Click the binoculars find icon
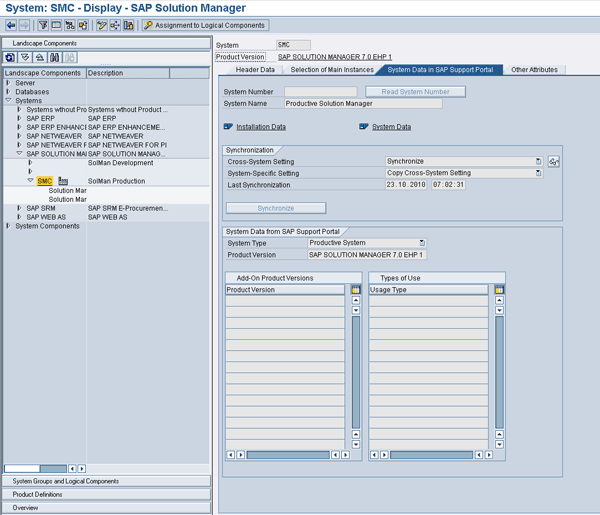The image size is (600, 515). [54, 58]
